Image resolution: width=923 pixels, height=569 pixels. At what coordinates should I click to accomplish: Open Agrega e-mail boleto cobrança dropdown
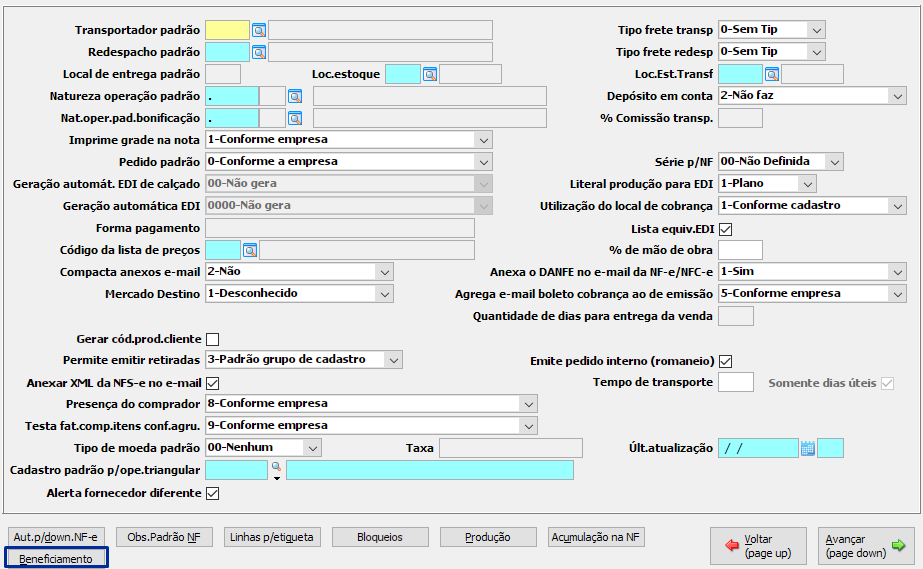pos(897,294)
